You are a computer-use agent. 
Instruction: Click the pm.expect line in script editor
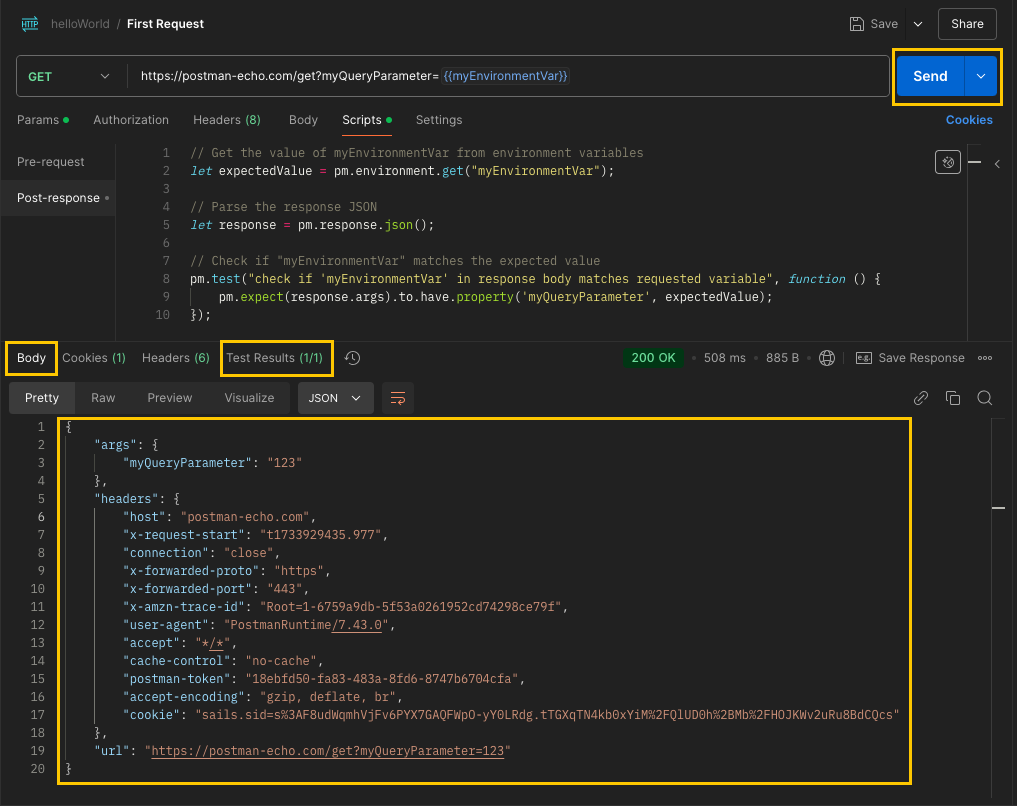click(x=496, y=297)
